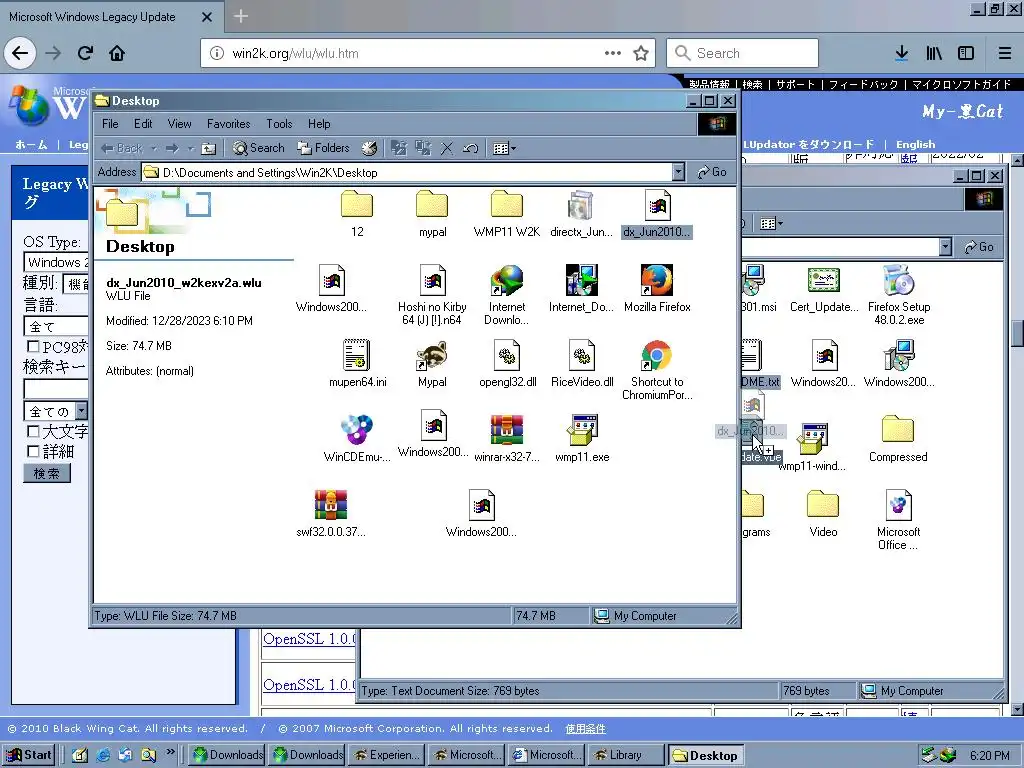Open the Tools menu
1024x768 pixels.
[279, 123]
